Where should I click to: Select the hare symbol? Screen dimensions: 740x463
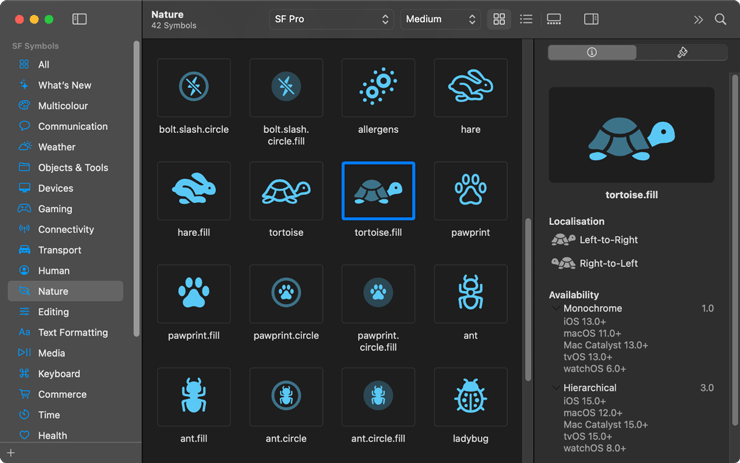pyautogui.click(x=471, y=87)
